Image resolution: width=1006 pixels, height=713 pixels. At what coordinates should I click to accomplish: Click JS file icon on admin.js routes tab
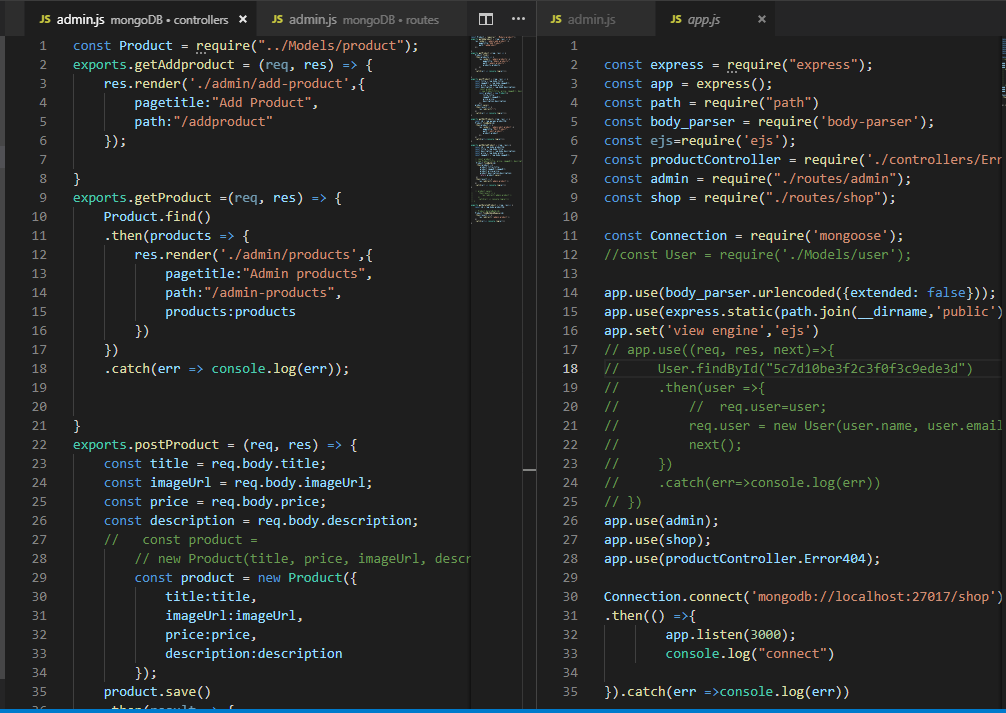click(277, 19)
